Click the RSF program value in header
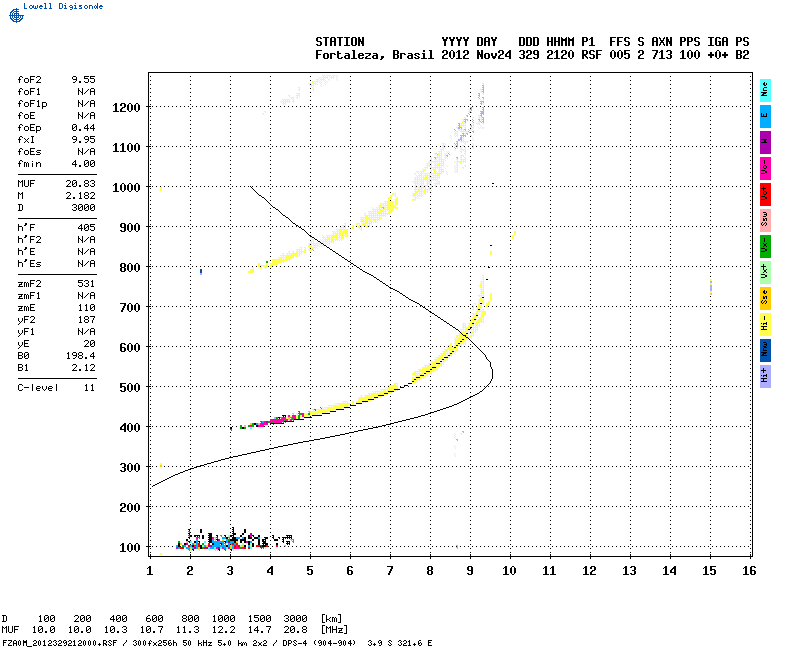Viewport: 800px width, 650px height. 591,55
